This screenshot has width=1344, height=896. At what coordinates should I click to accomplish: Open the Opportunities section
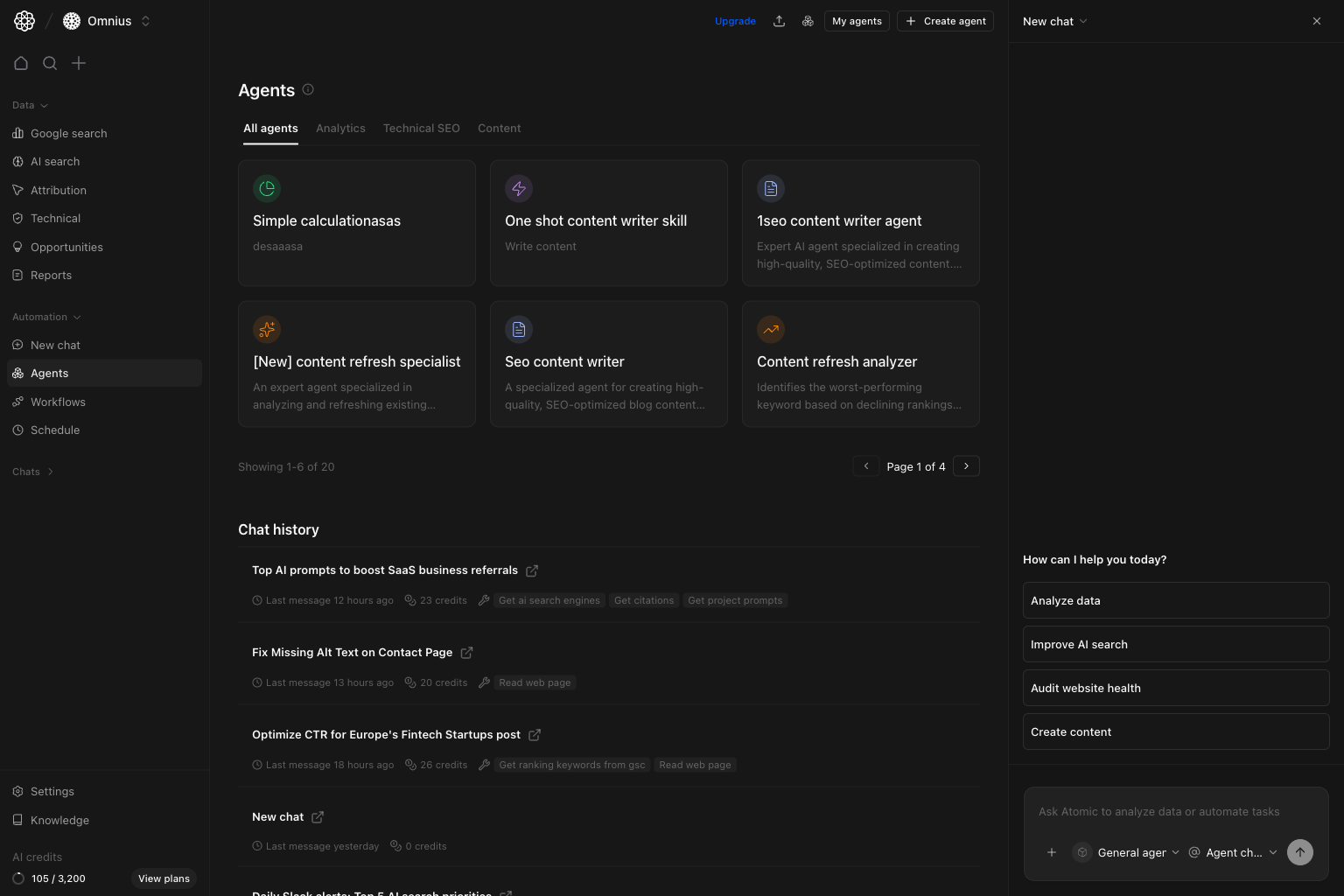pos(66,247)
